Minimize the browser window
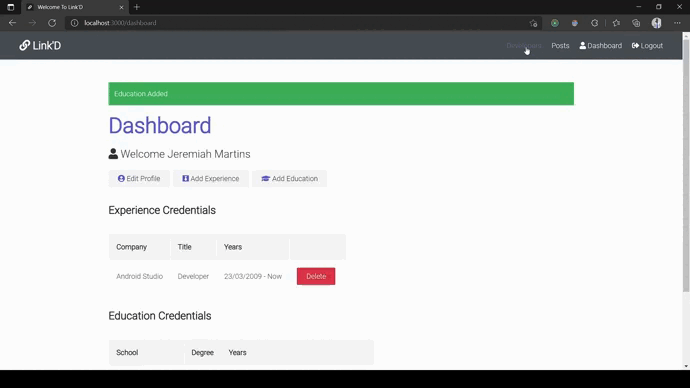 click(x=639, y=7)
